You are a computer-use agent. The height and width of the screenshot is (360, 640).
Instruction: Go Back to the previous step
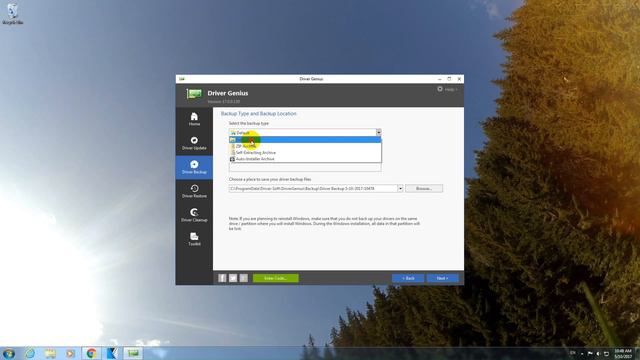click(408, 278)
